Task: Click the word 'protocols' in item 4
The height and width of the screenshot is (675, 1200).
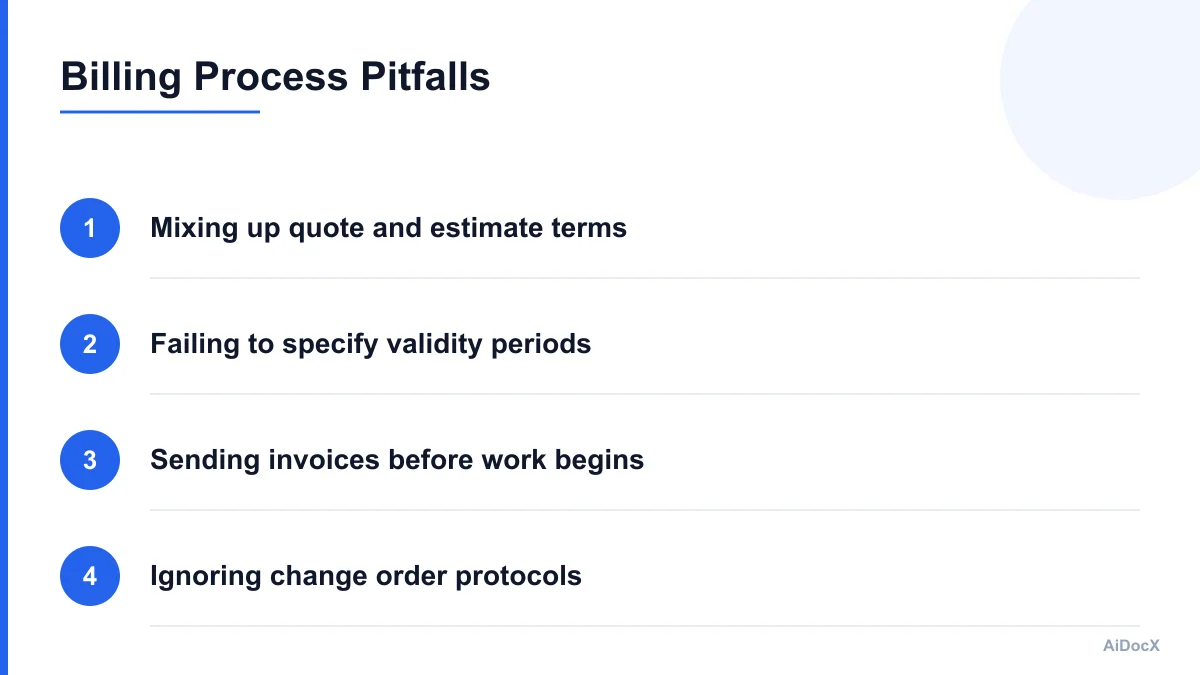Action: pyautogui.click(x=518, y=577)
